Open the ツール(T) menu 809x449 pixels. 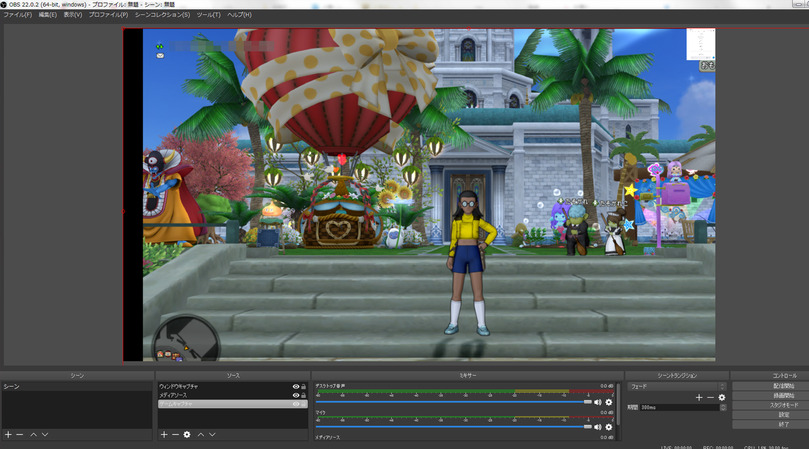(x=208, y=15)
